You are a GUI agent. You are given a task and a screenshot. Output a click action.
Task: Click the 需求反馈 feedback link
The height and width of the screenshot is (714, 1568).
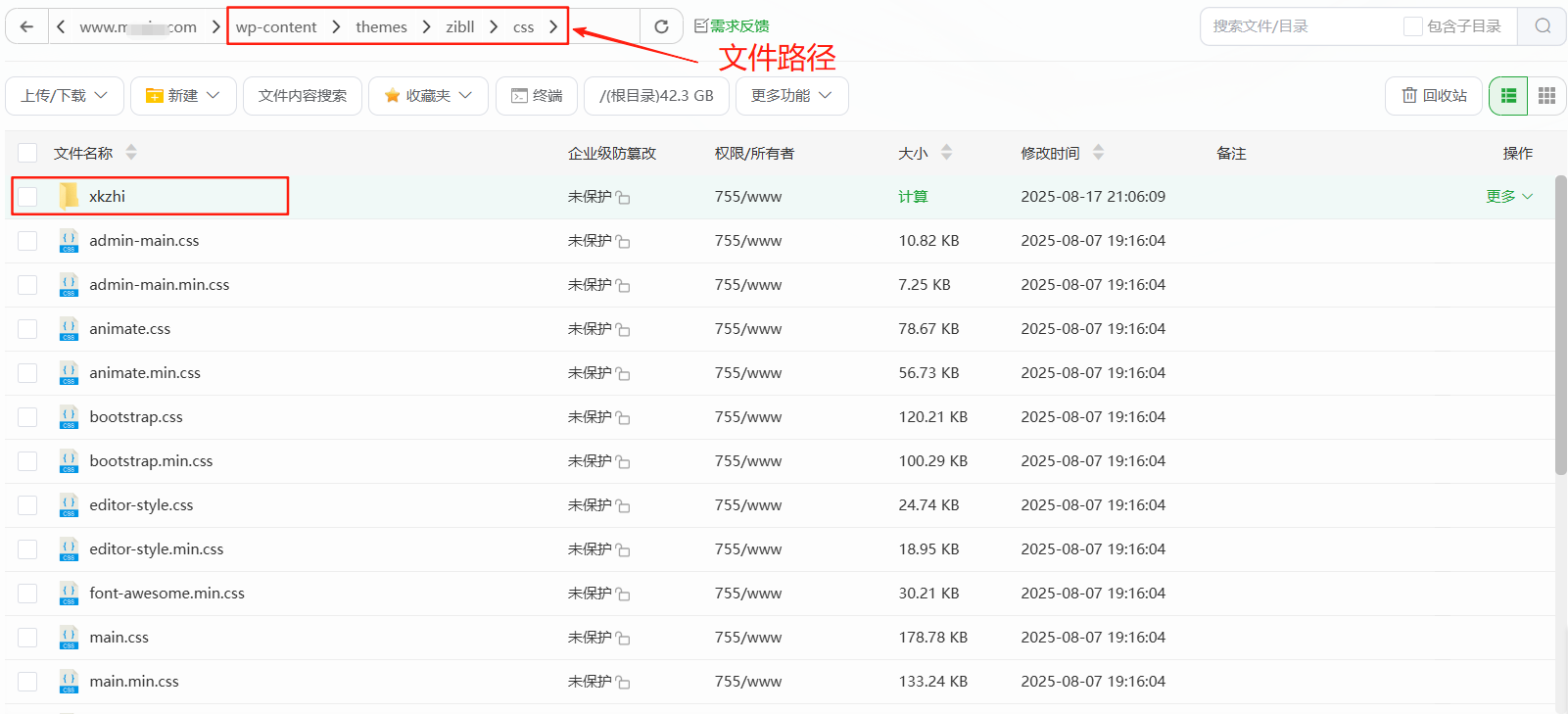[x=732, y=26]
